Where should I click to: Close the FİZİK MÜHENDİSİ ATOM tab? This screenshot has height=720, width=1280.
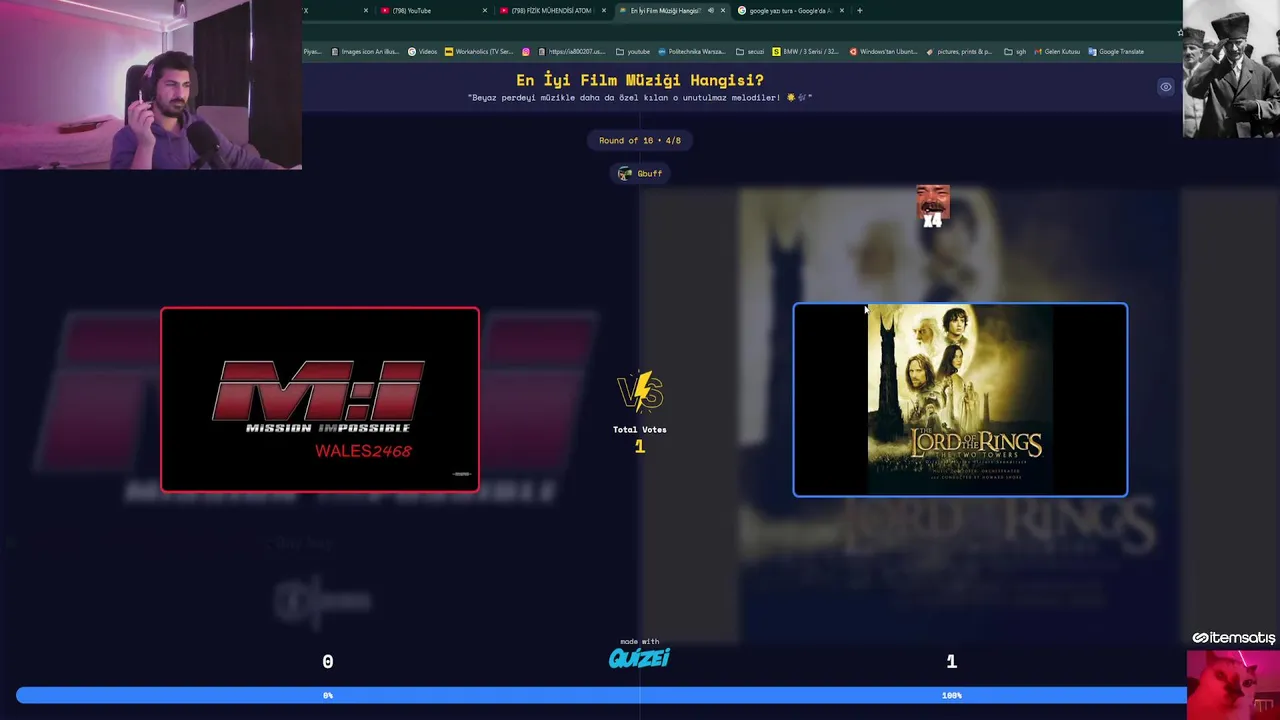click(604, 11)
